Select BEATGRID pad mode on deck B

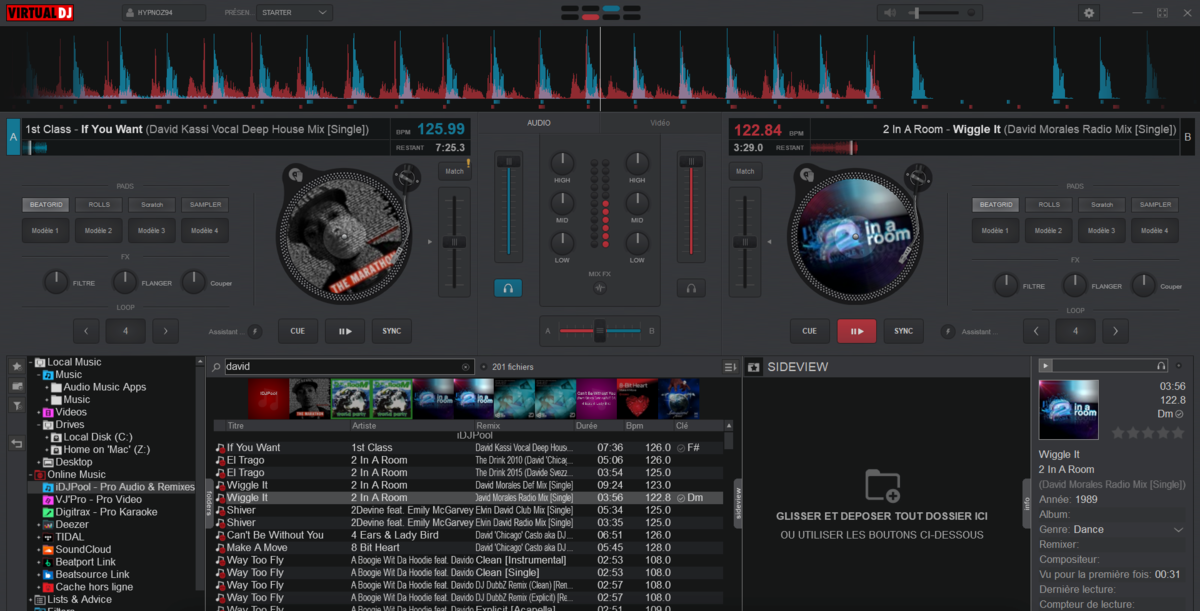(996, 204)
